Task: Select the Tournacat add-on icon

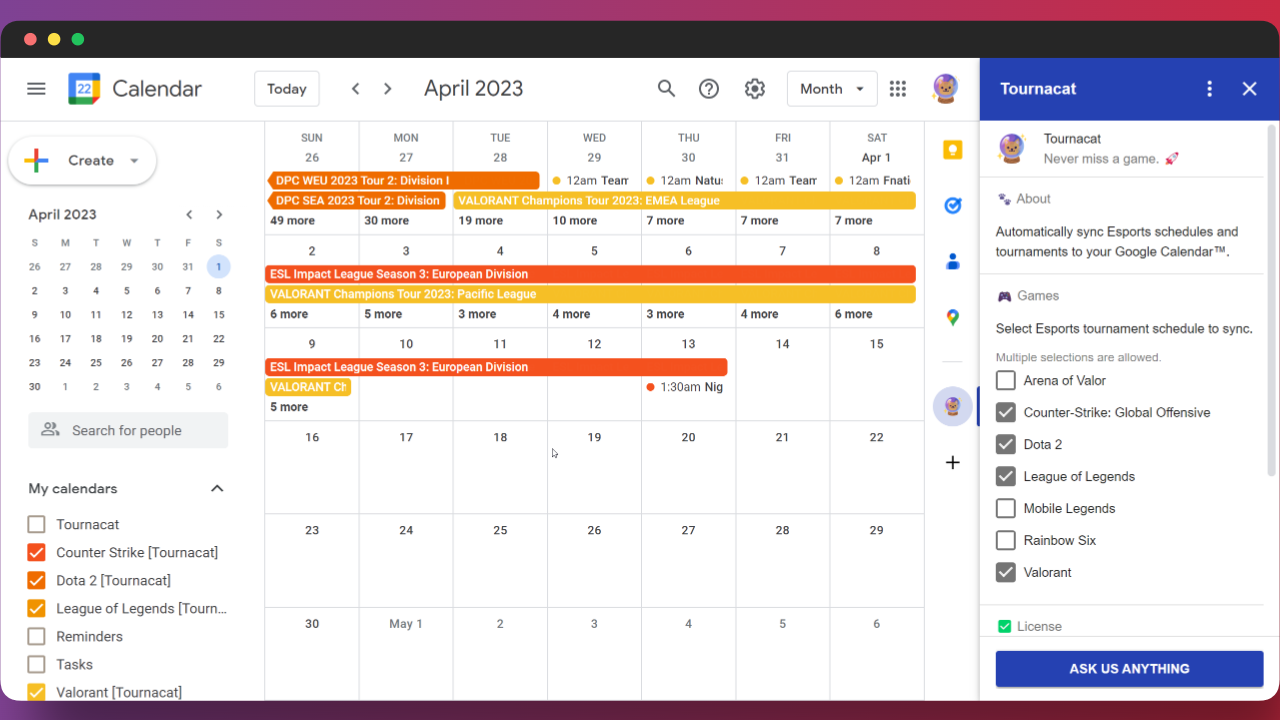Action: coord(953,407)
